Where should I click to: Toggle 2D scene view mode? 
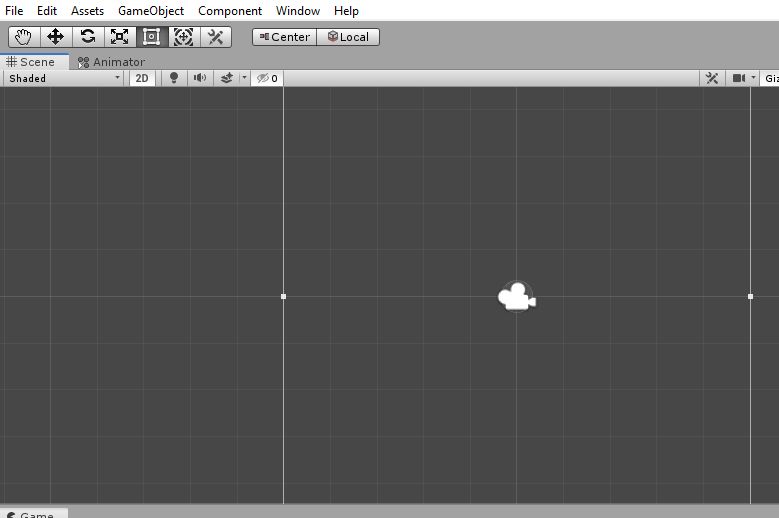[142, 78]
